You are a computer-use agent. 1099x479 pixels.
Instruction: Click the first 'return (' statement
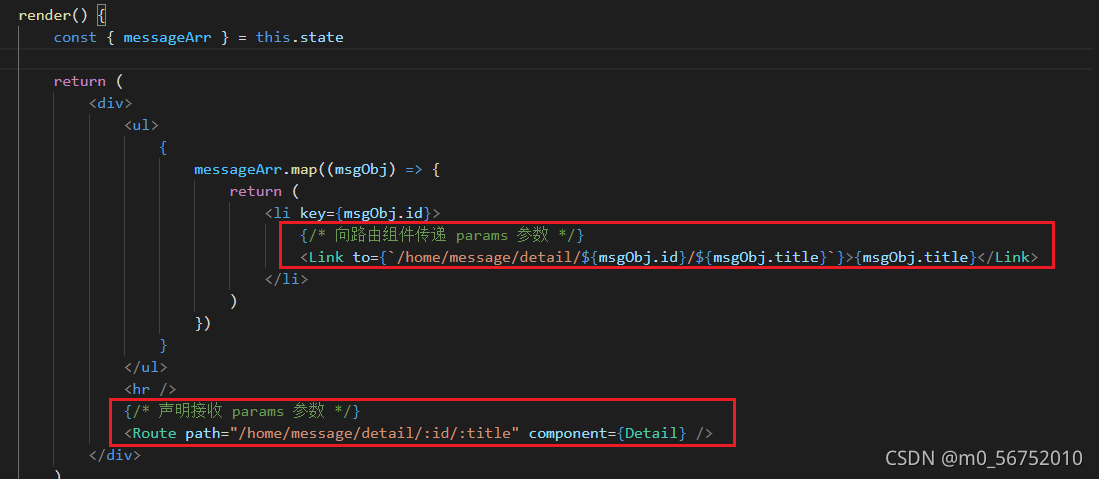88,81
